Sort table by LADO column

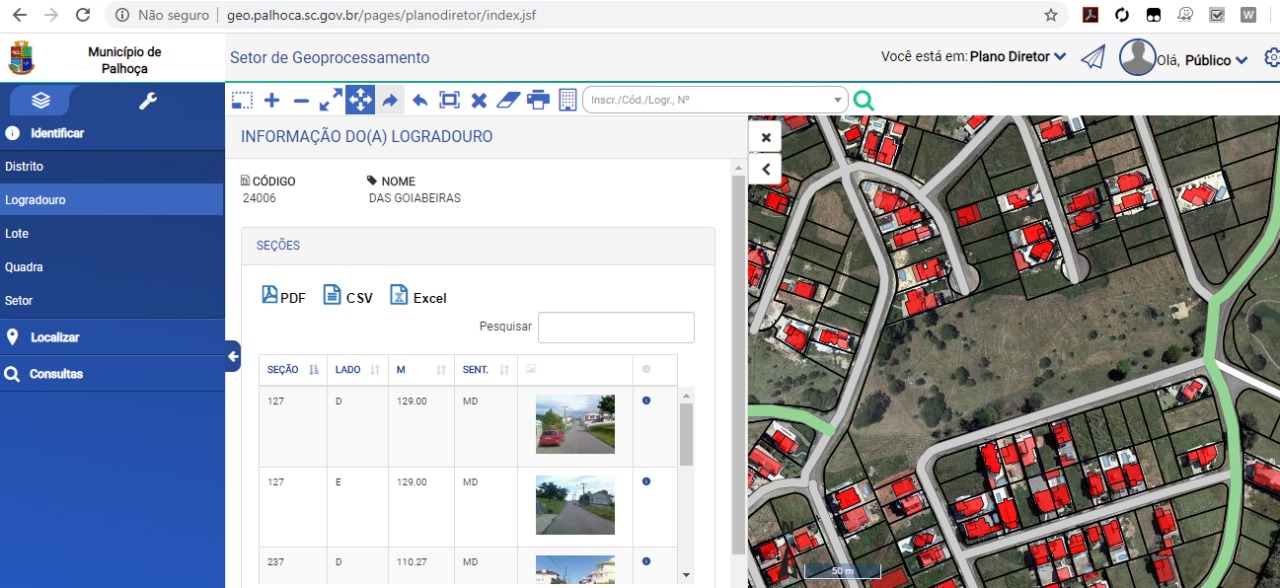tap(358, 370)
